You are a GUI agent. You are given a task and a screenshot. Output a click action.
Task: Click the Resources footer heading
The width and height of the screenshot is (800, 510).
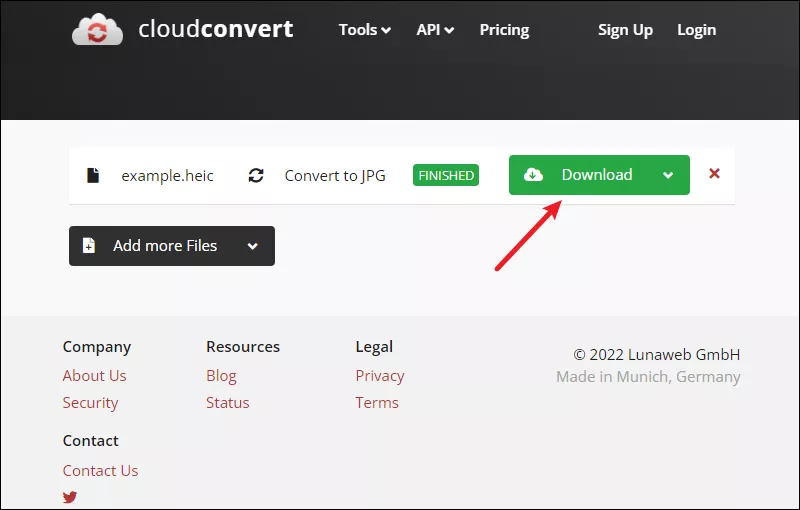pyautogui.click(x=243, y=347)
